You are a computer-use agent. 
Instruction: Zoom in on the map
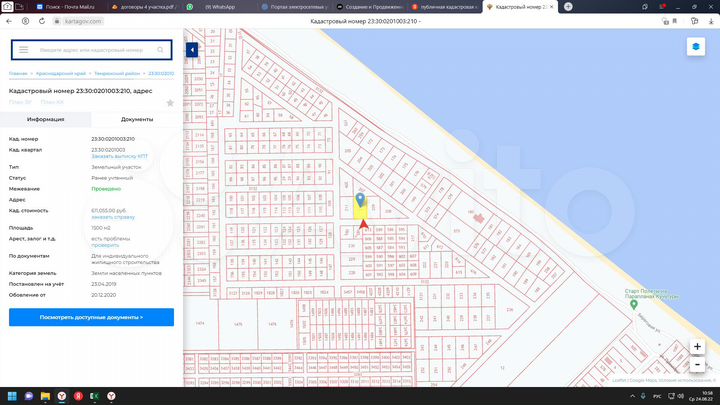(696, 346)
